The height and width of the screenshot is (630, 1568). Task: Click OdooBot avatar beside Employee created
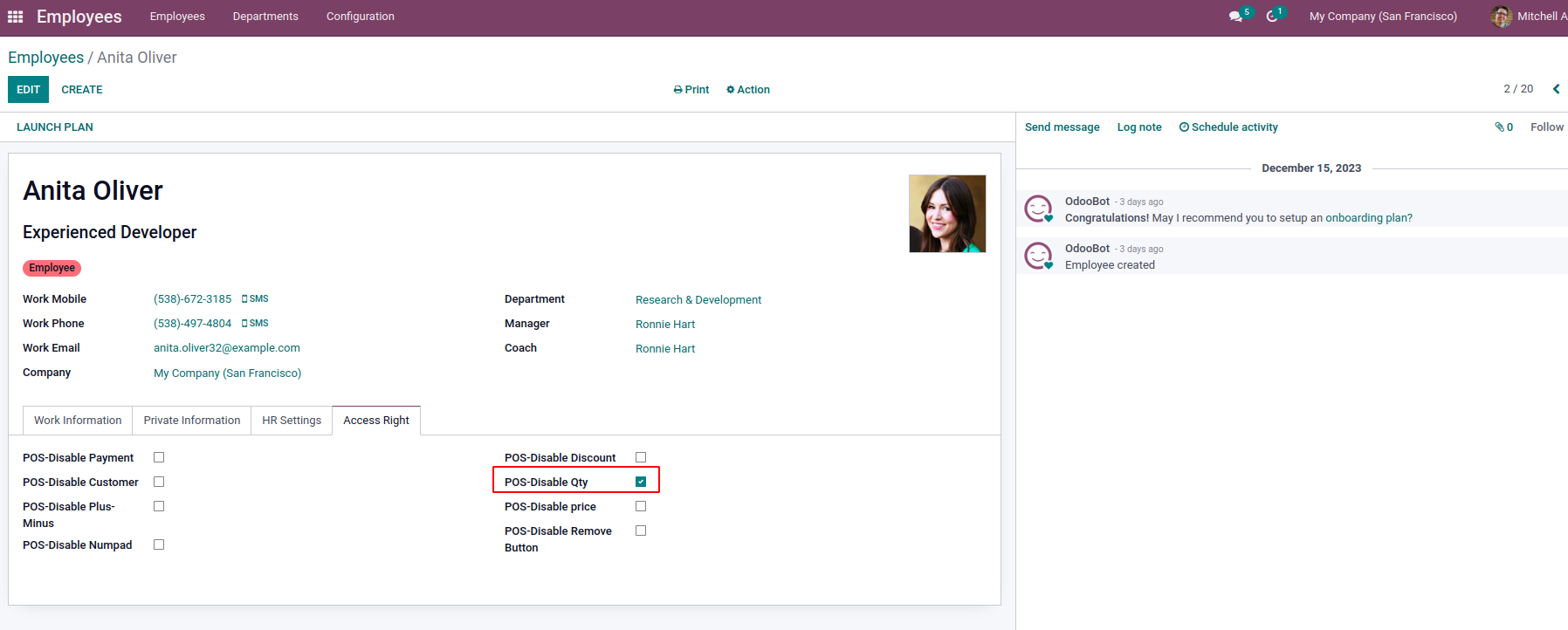point(1038,257)
